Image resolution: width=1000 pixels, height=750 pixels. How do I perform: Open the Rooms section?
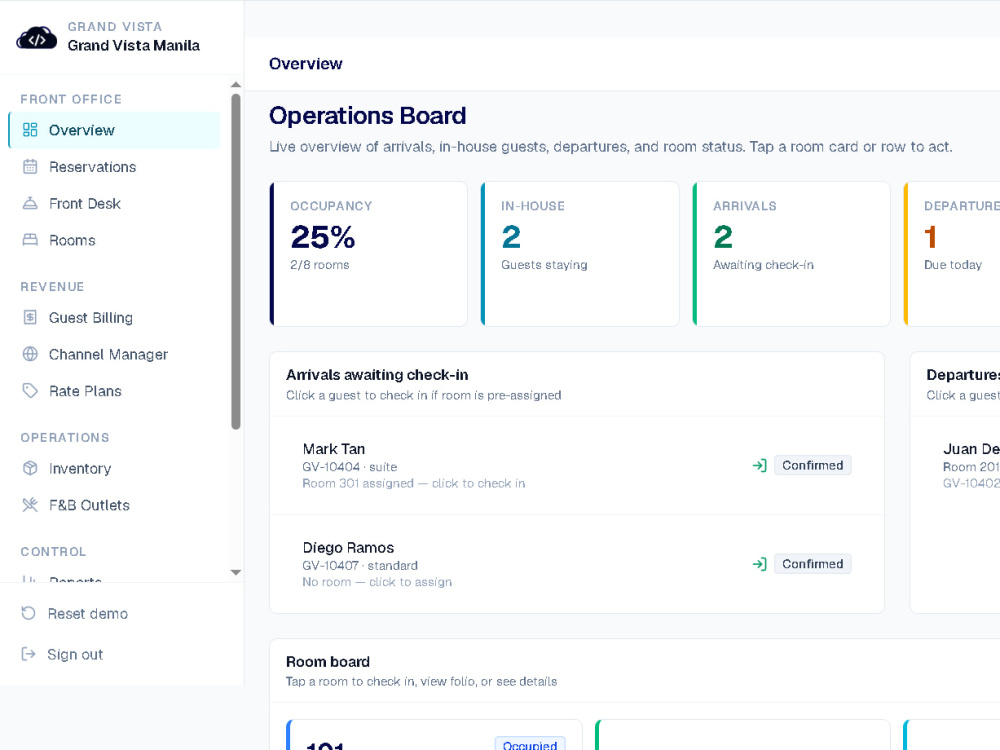(x=115, y=240)
